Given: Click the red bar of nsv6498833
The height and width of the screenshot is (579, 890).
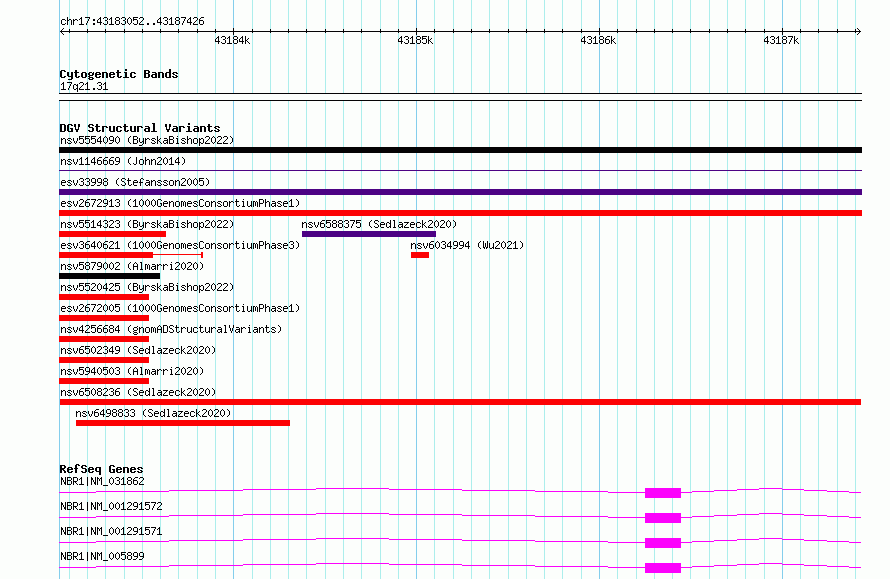Looking at the screenshot, I should point(183,423).
